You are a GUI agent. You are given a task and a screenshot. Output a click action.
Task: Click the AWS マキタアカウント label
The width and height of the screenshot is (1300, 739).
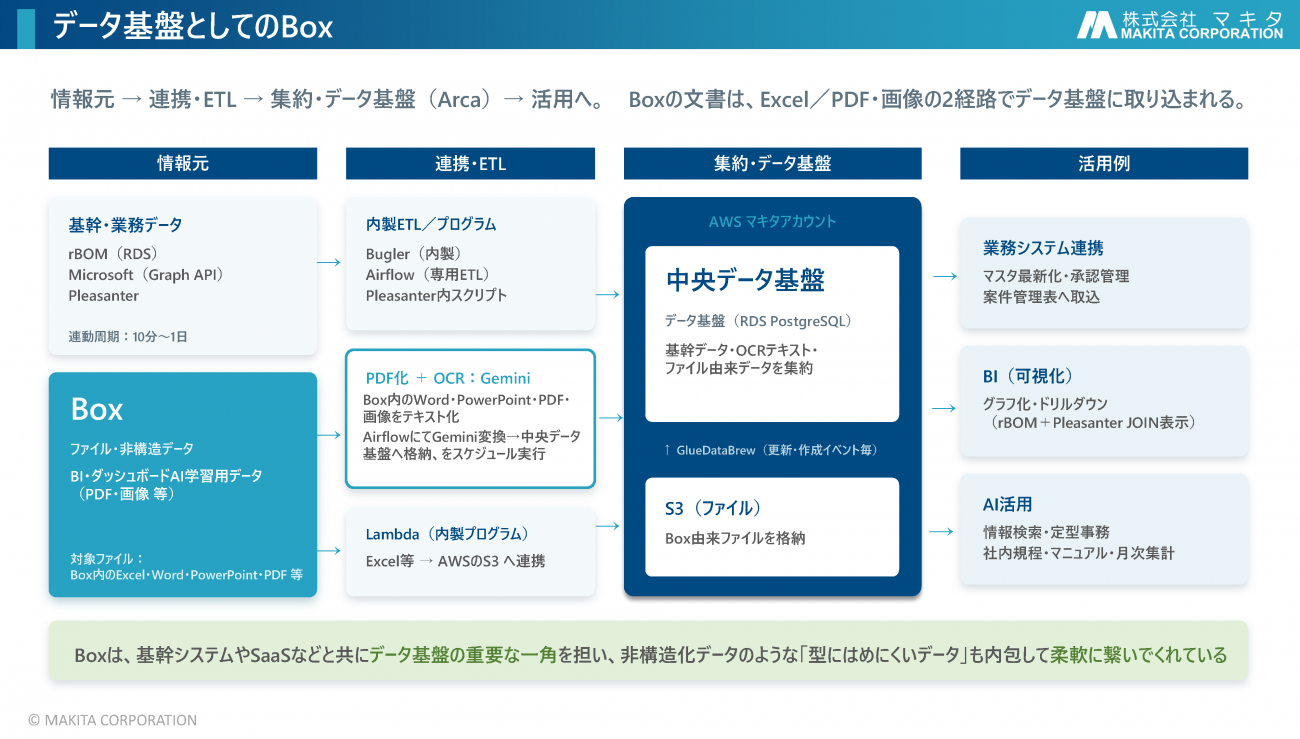[x=772, y=221]
